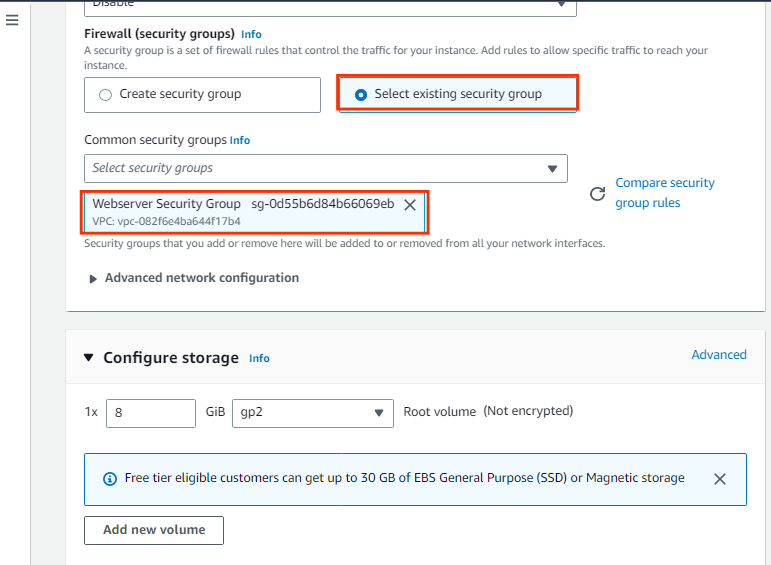Click the partially hidden Disable dropdown at top
Viewport: 771px width, 565px height.
[330, 7]
